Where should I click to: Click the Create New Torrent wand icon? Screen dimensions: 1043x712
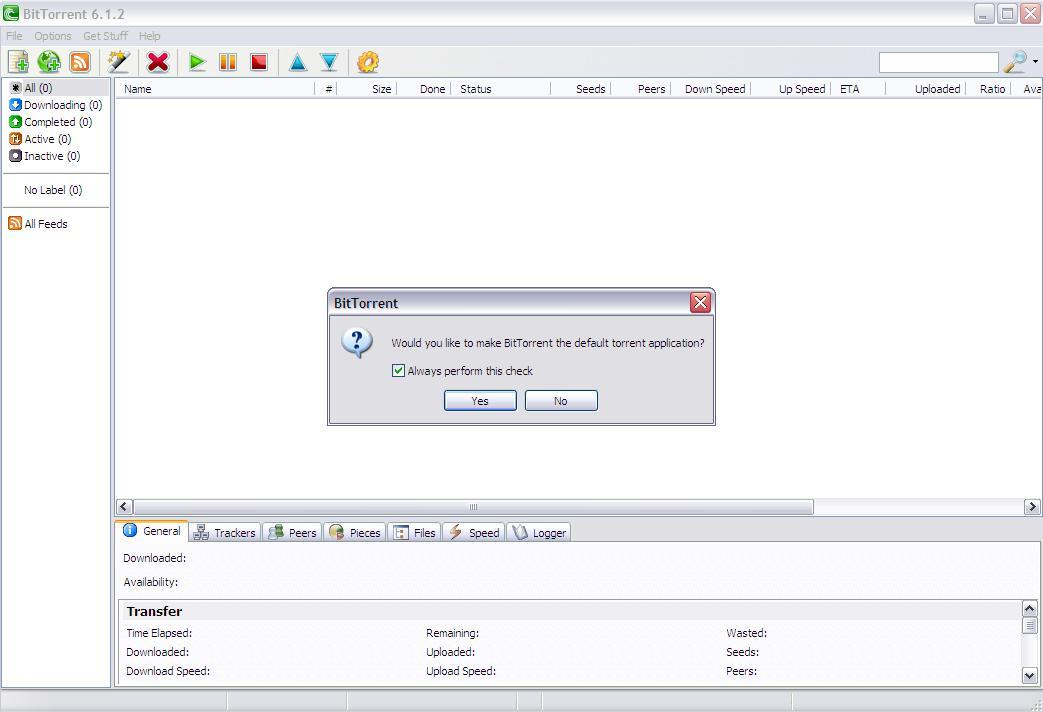[x=118, y=63]
